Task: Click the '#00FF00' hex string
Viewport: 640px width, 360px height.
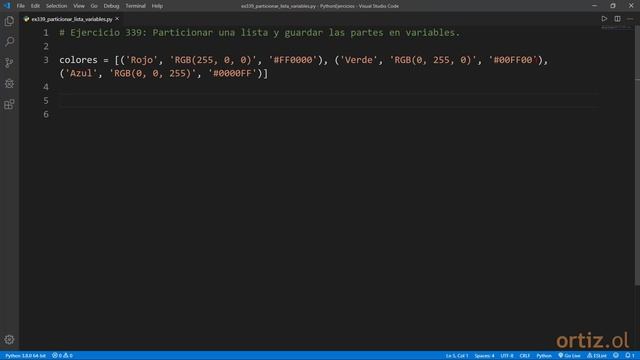Action: click(x=513, y=60)
